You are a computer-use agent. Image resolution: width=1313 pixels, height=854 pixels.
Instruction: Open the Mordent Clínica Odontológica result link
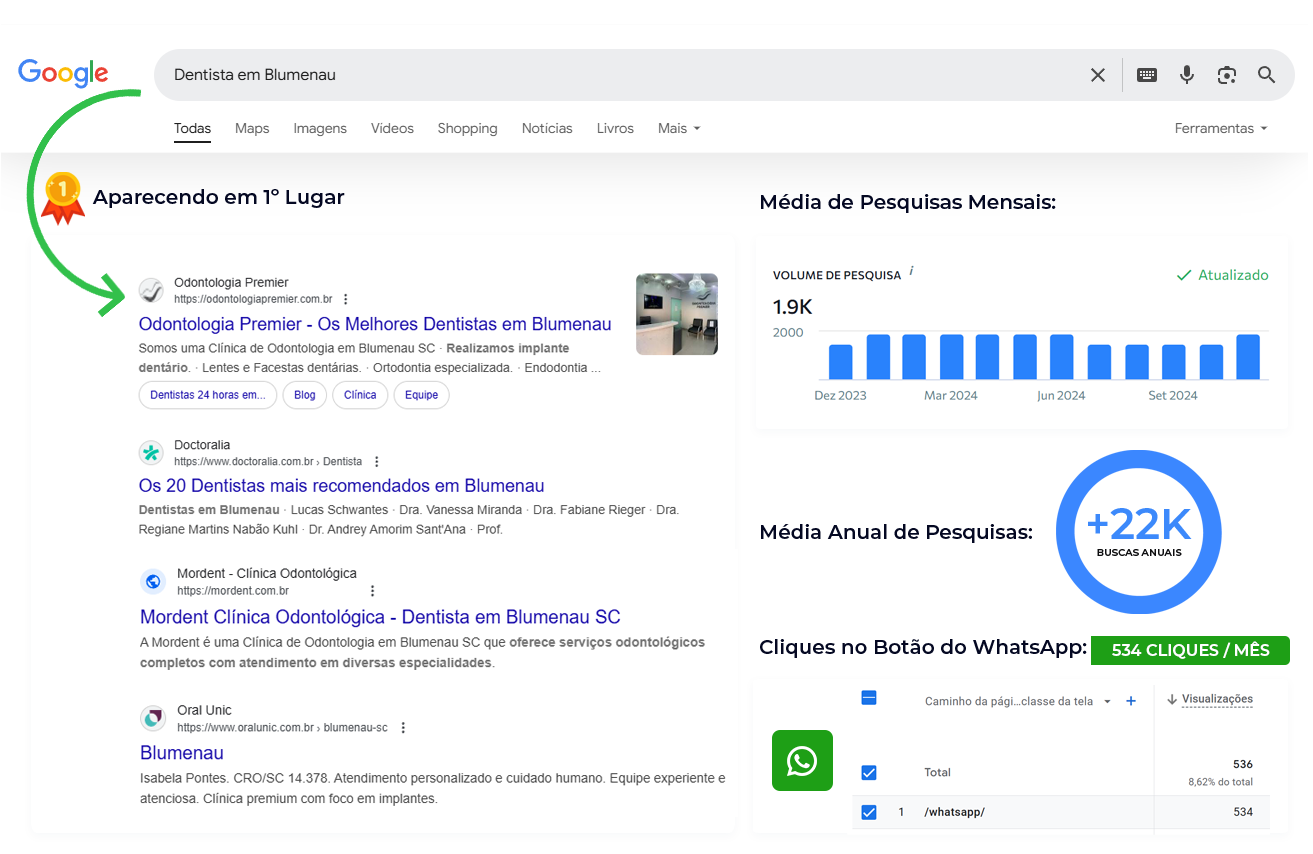point(380,617)
